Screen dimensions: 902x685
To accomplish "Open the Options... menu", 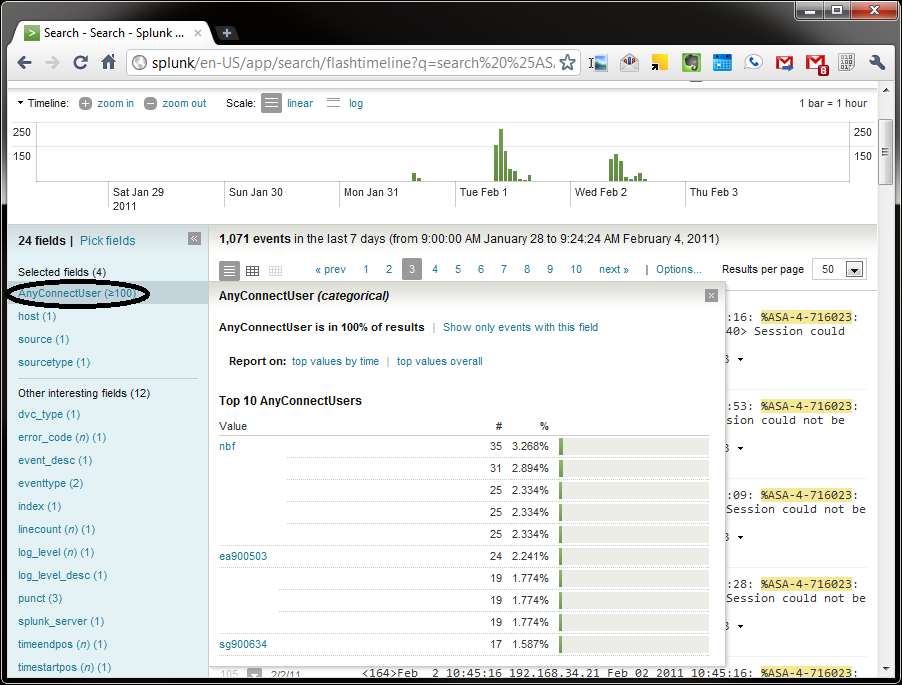I will pos(678,269).
